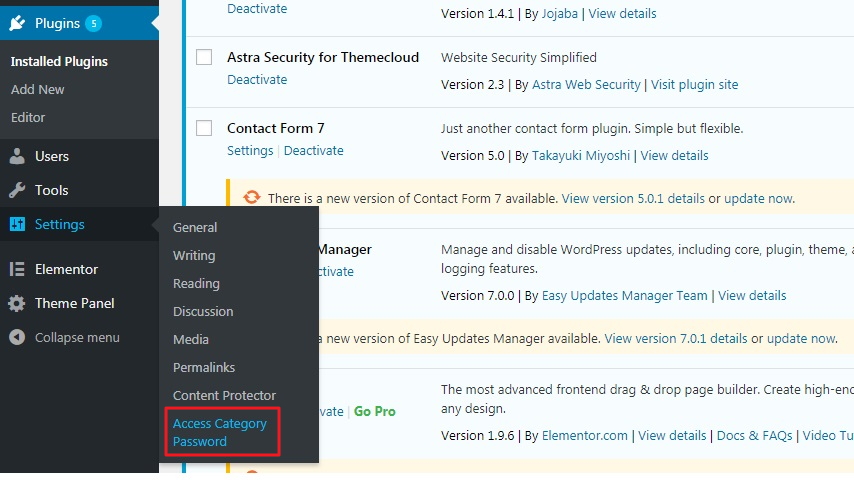Image resolution: width=854 pixels, height=480 pixels.
Task: View details for Easy Updates Manager
Action: [752, 295]
